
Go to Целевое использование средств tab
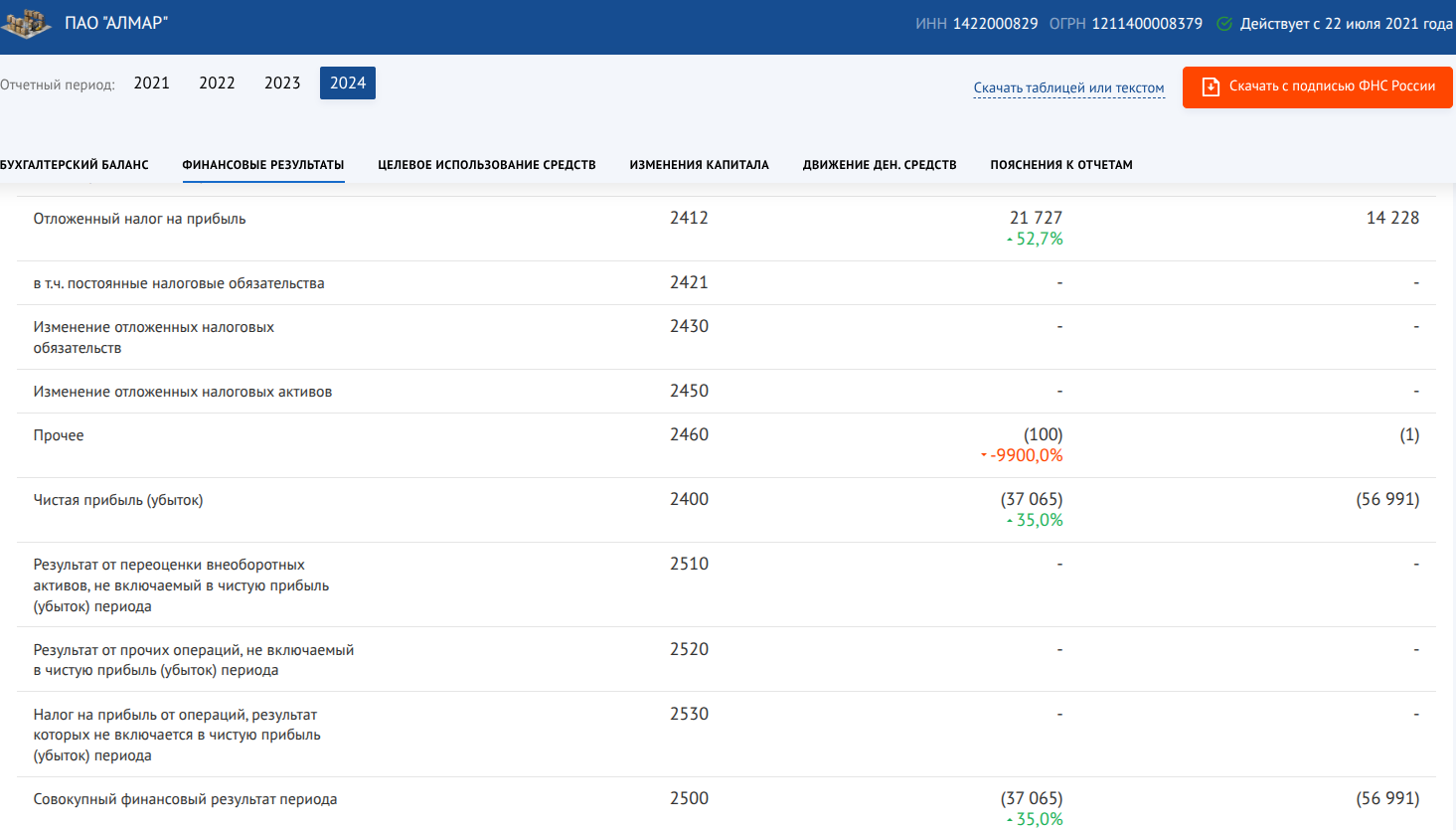click(487, 165)
